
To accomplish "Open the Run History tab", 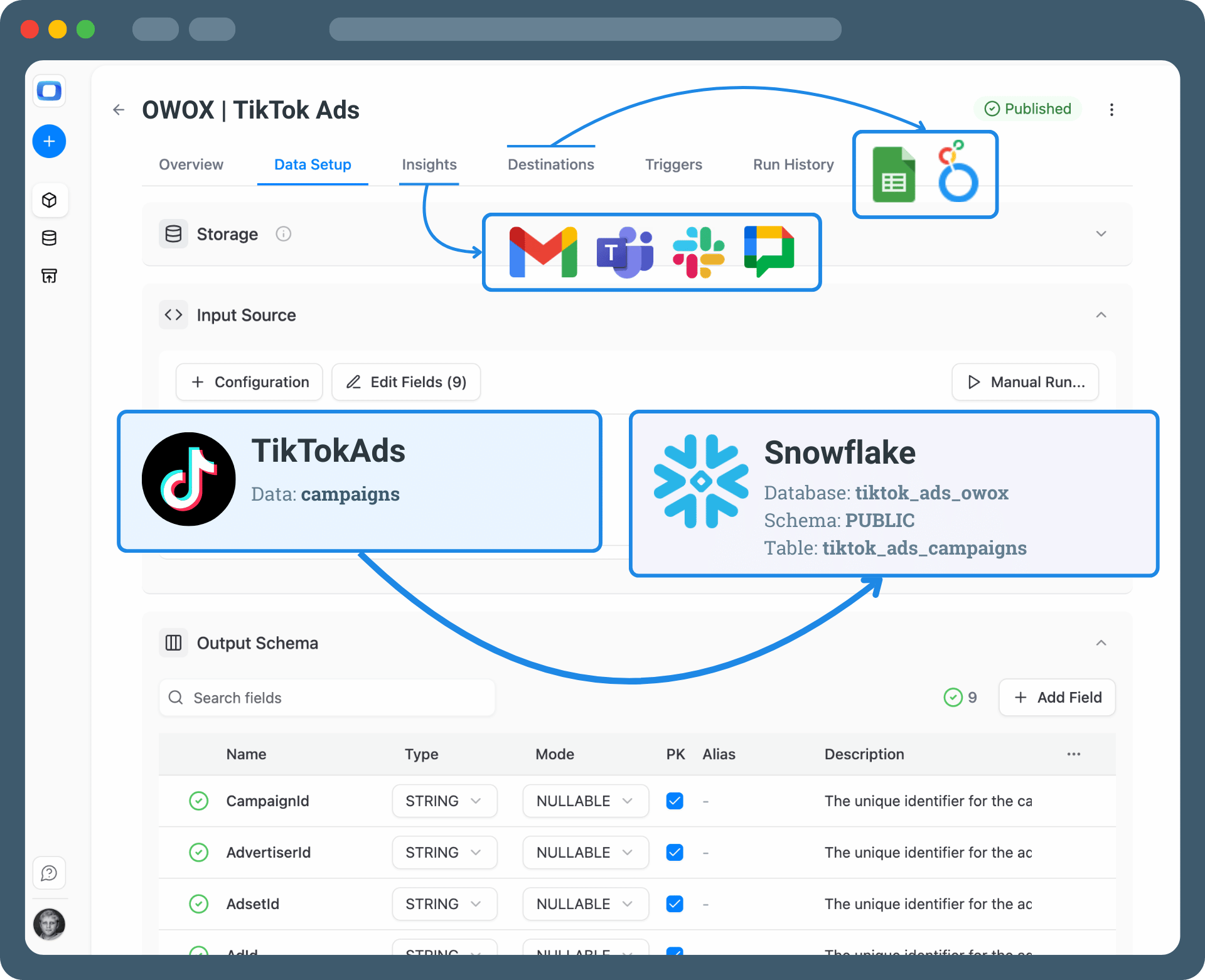I will [x=793, y=164].
